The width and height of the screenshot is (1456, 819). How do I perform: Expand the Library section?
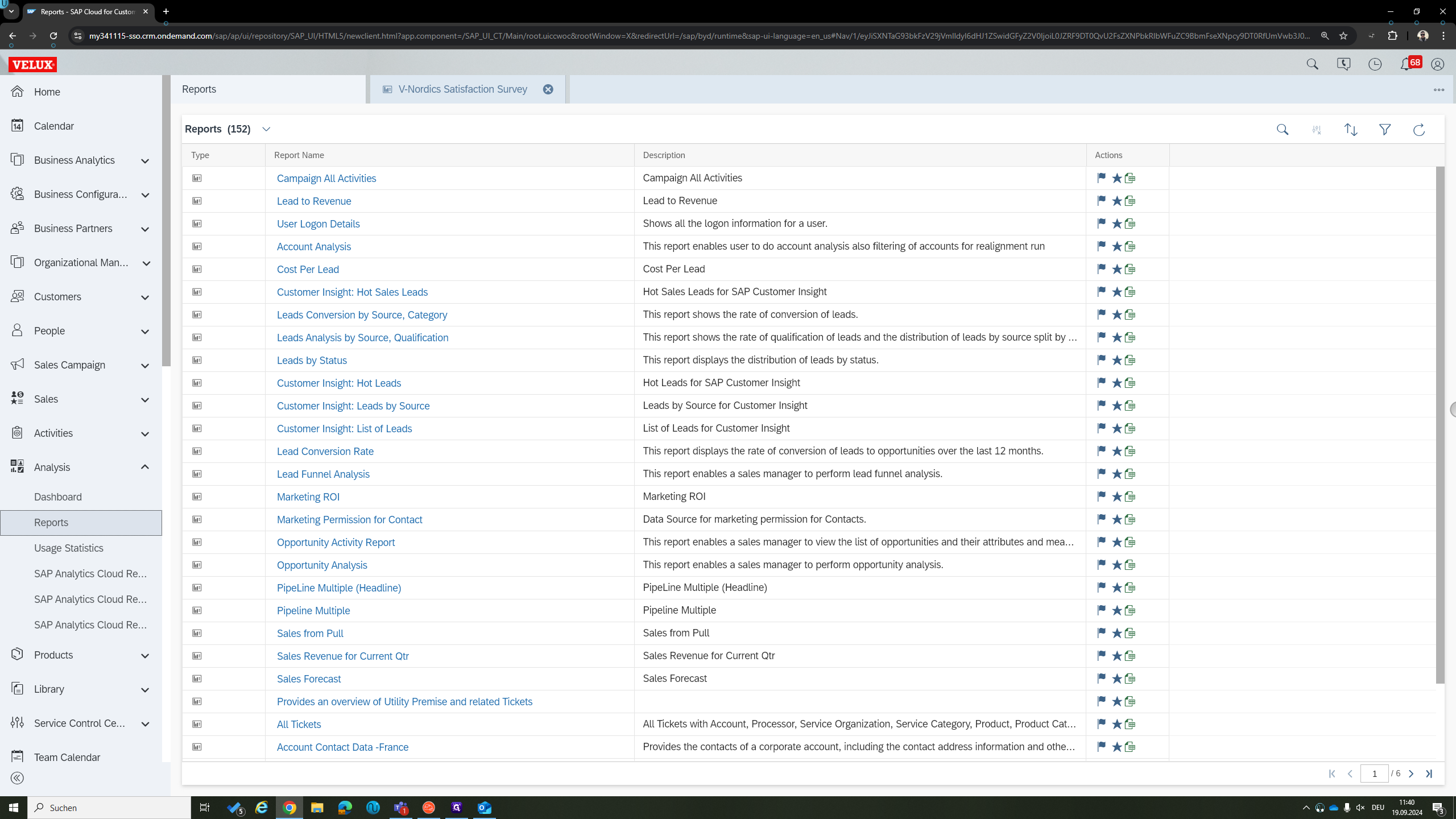click(x=145, y=690)
